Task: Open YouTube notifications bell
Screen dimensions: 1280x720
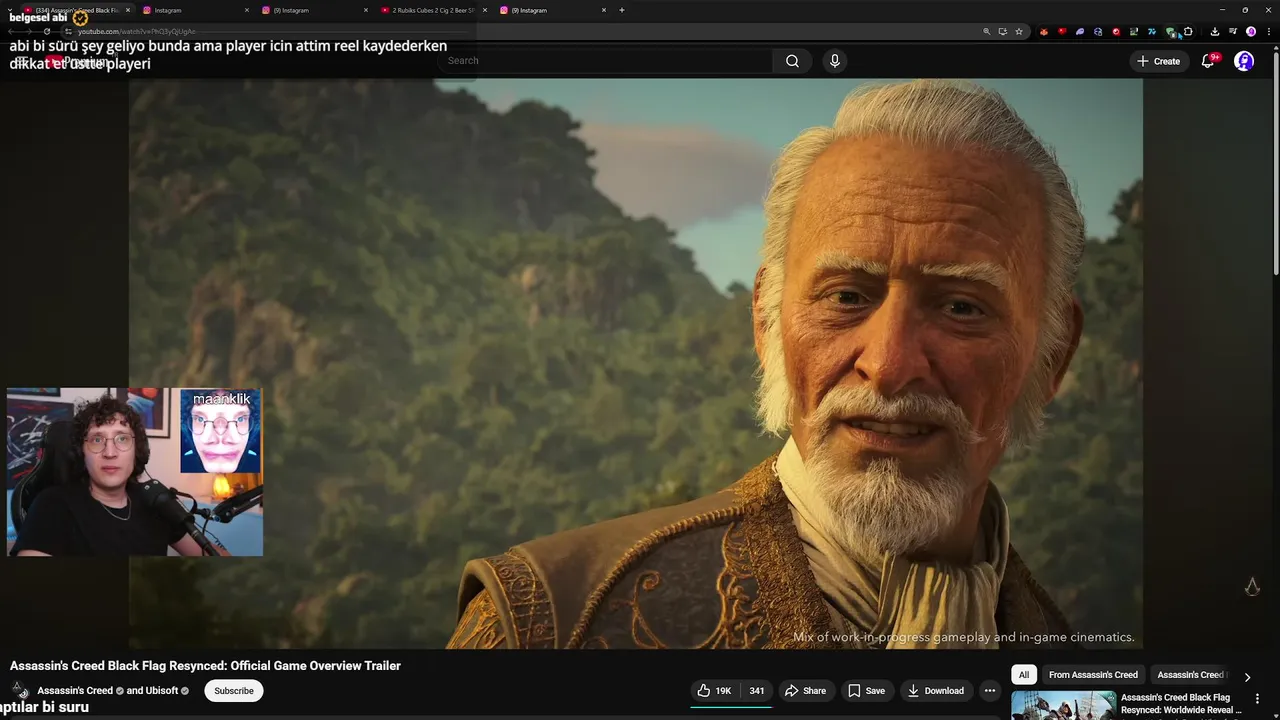Action: coord(1208,61)
